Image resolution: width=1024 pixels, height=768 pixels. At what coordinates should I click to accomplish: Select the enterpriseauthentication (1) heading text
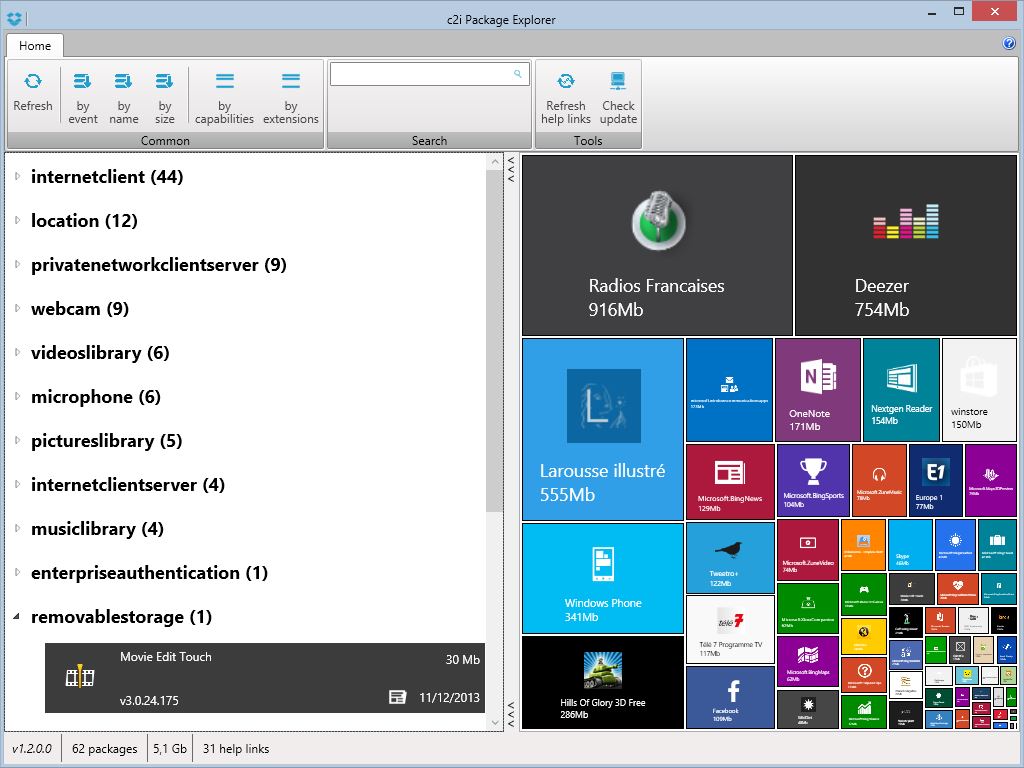[150, 573]
